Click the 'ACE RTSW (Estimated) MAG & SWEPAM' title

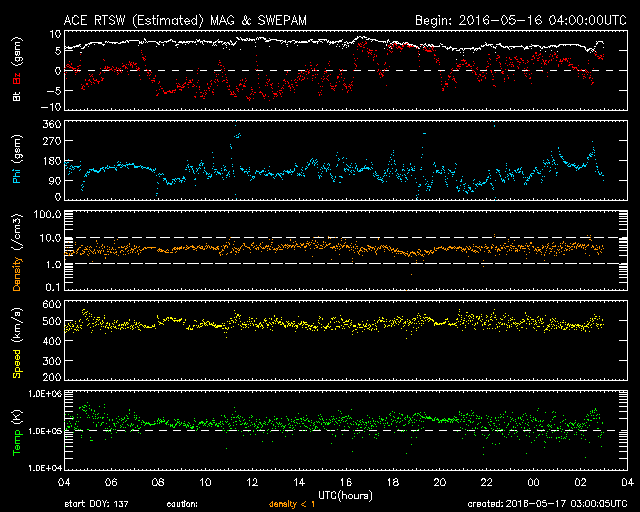(185, 20)
